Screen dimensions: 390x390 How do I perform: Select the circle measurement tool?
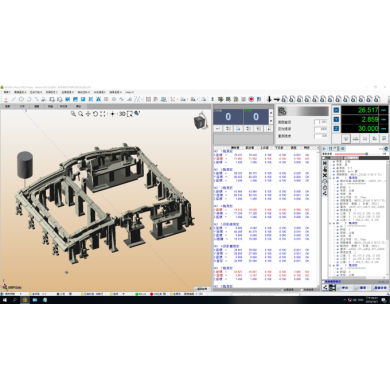pyautogui.click(x=21, y=99)
